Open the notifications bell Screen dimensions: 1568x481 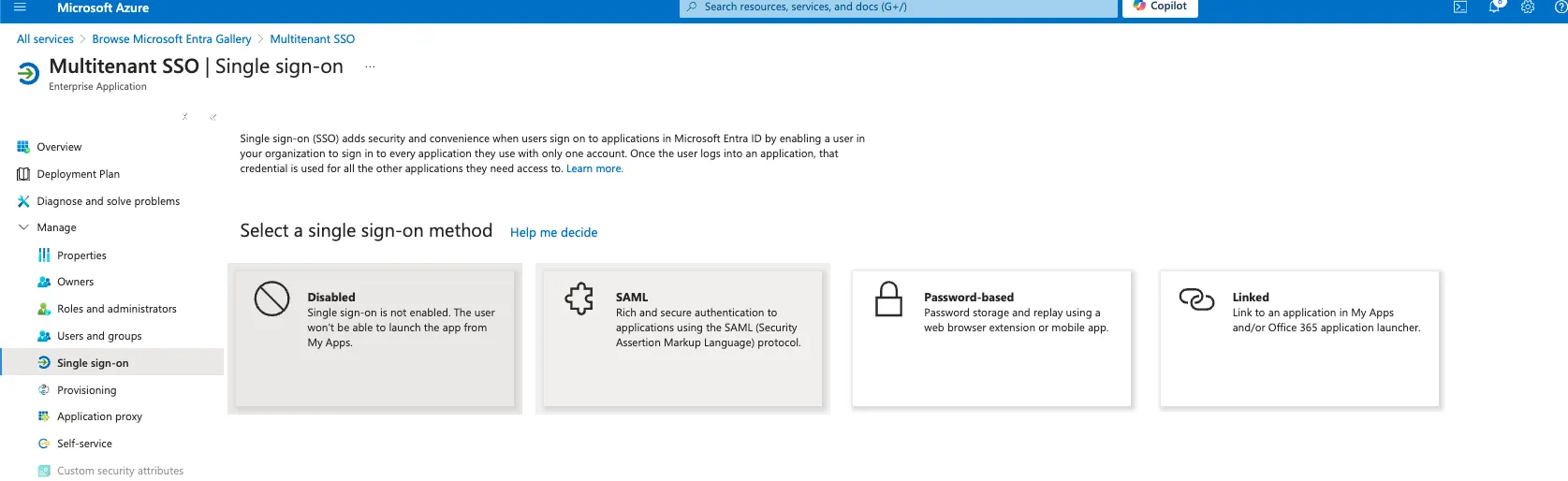point(1495,7)
